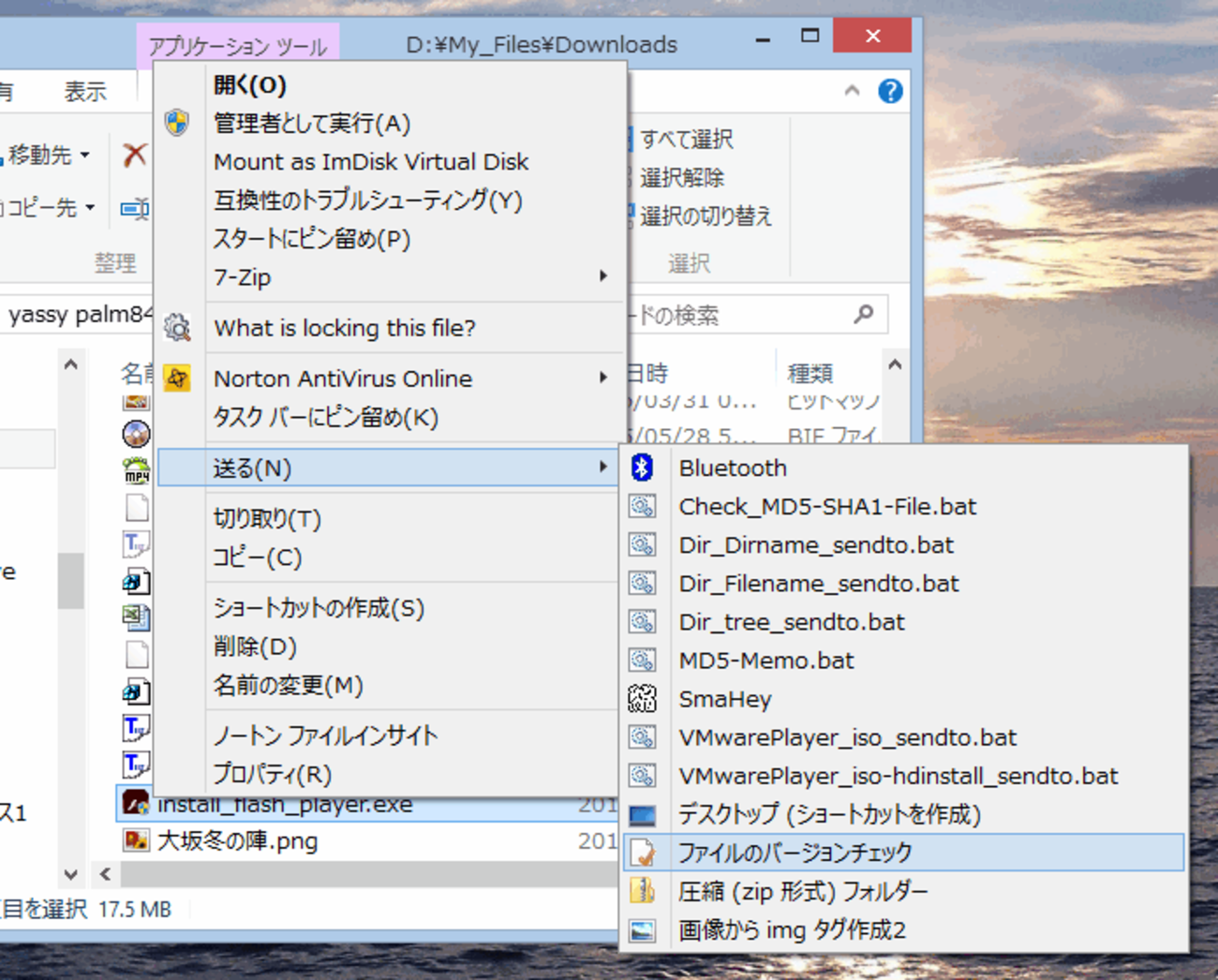Click the zip compressed folder icon
Screen dimensions: 1218x980
[642, 890]
